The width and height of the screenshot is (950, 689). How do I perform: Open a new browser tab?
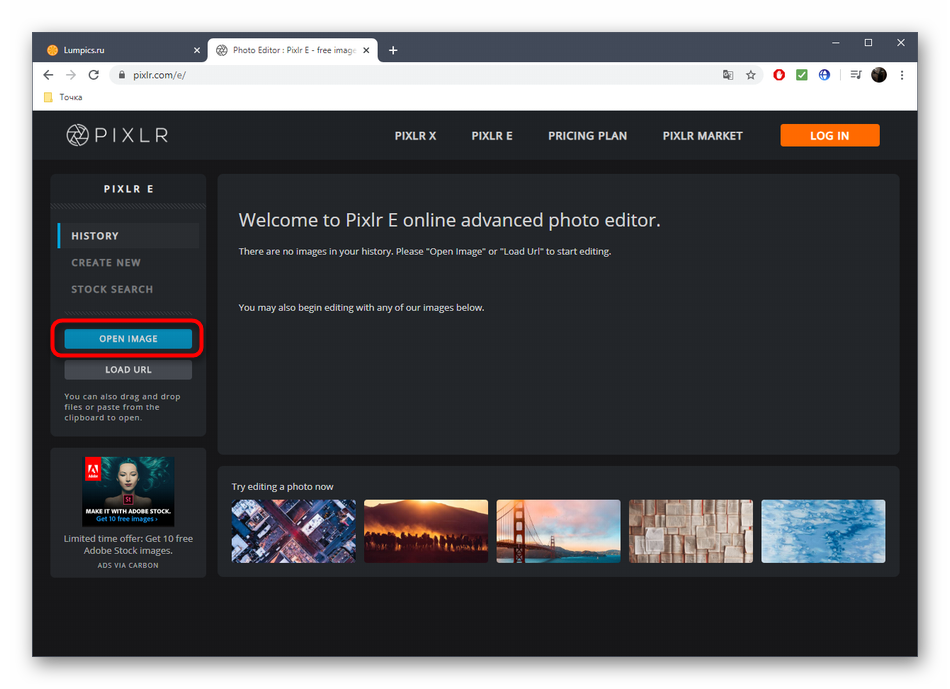point(393,50)
